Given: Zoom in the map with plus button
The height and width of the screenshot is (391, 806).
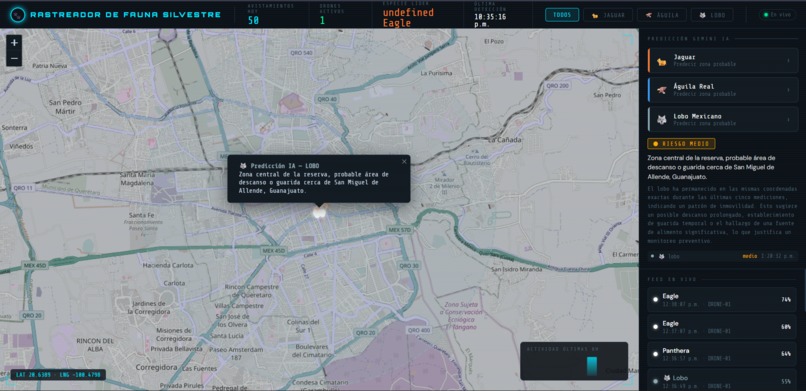Looking at the screenshot, I should (14, 43).
